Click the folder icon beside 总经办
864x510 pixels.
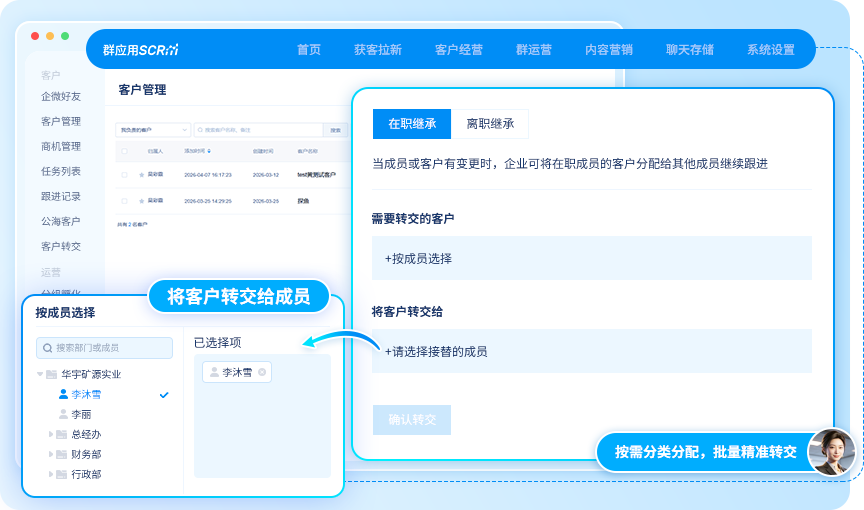click(x=62, y=435)
